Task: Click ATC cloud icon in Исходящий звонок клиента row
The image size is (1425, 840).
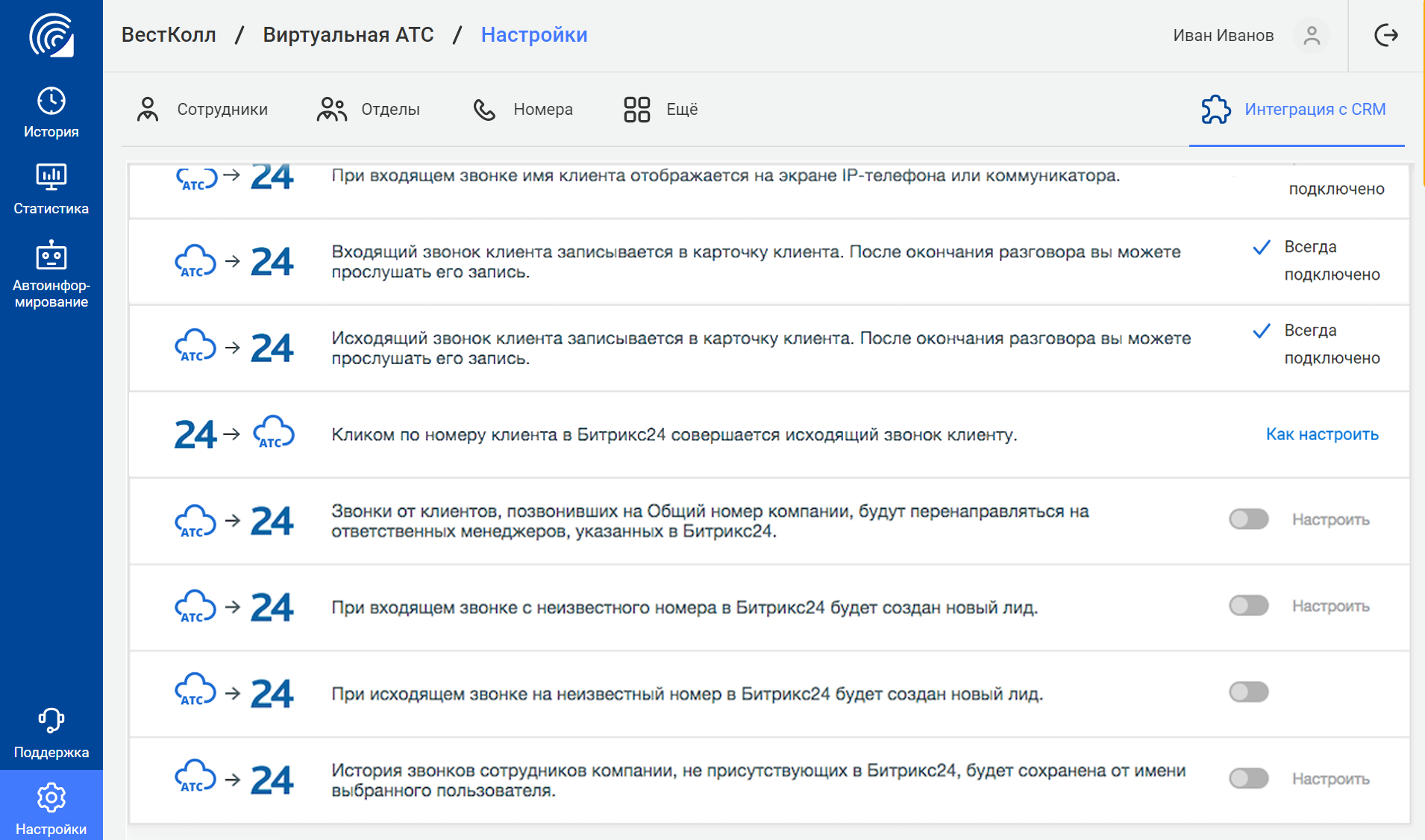Action: click(x=195, y=346)
